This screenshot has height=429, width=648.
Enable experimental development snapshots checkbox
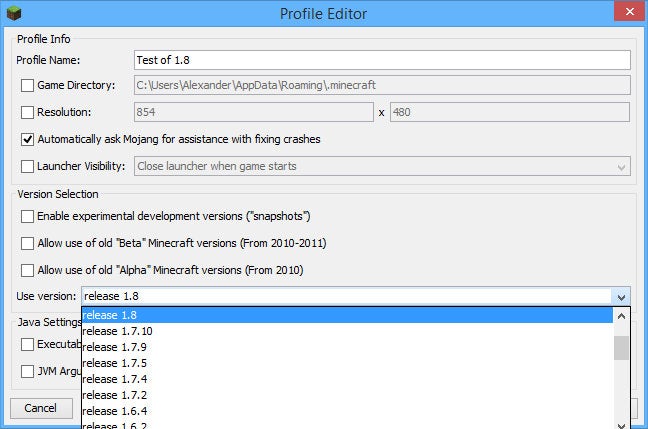[27, 216]
